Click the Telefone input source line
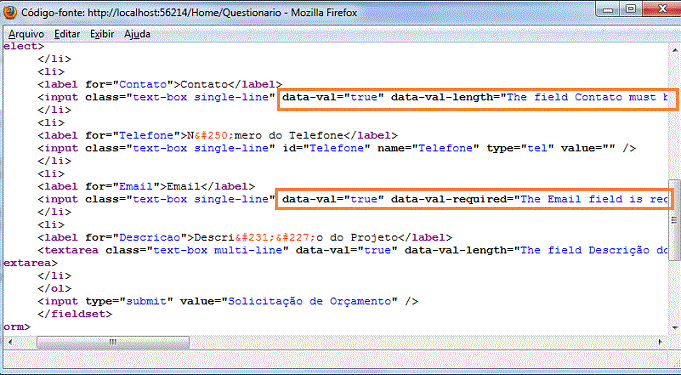The height and width of the screenshot is (375, 681). 337,148
